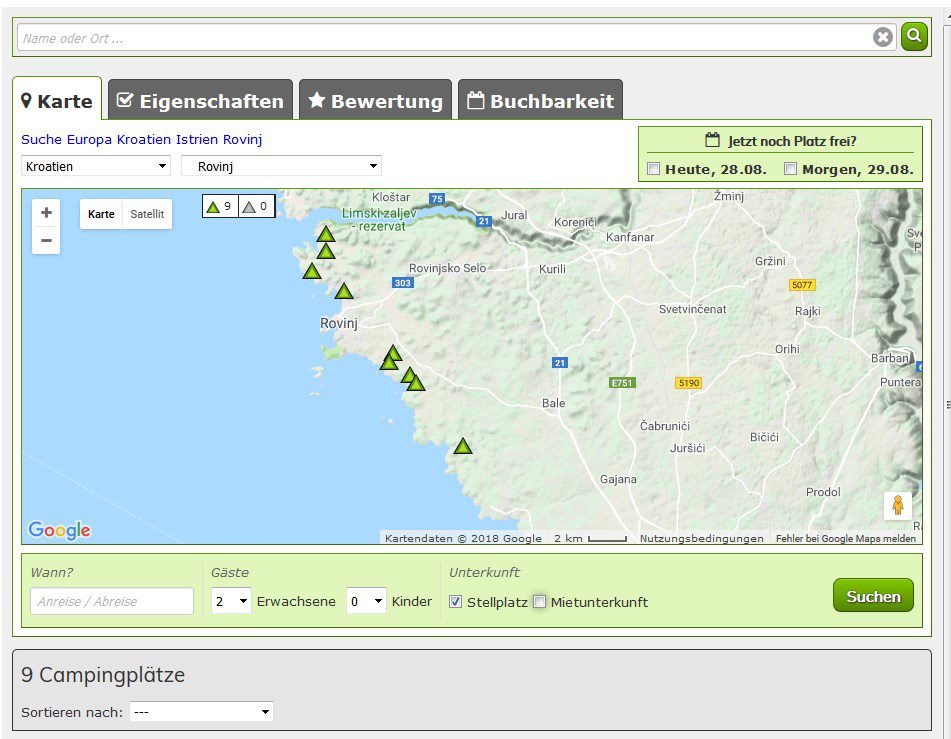Click the Anreise / Abreise date field

point(112,601)
